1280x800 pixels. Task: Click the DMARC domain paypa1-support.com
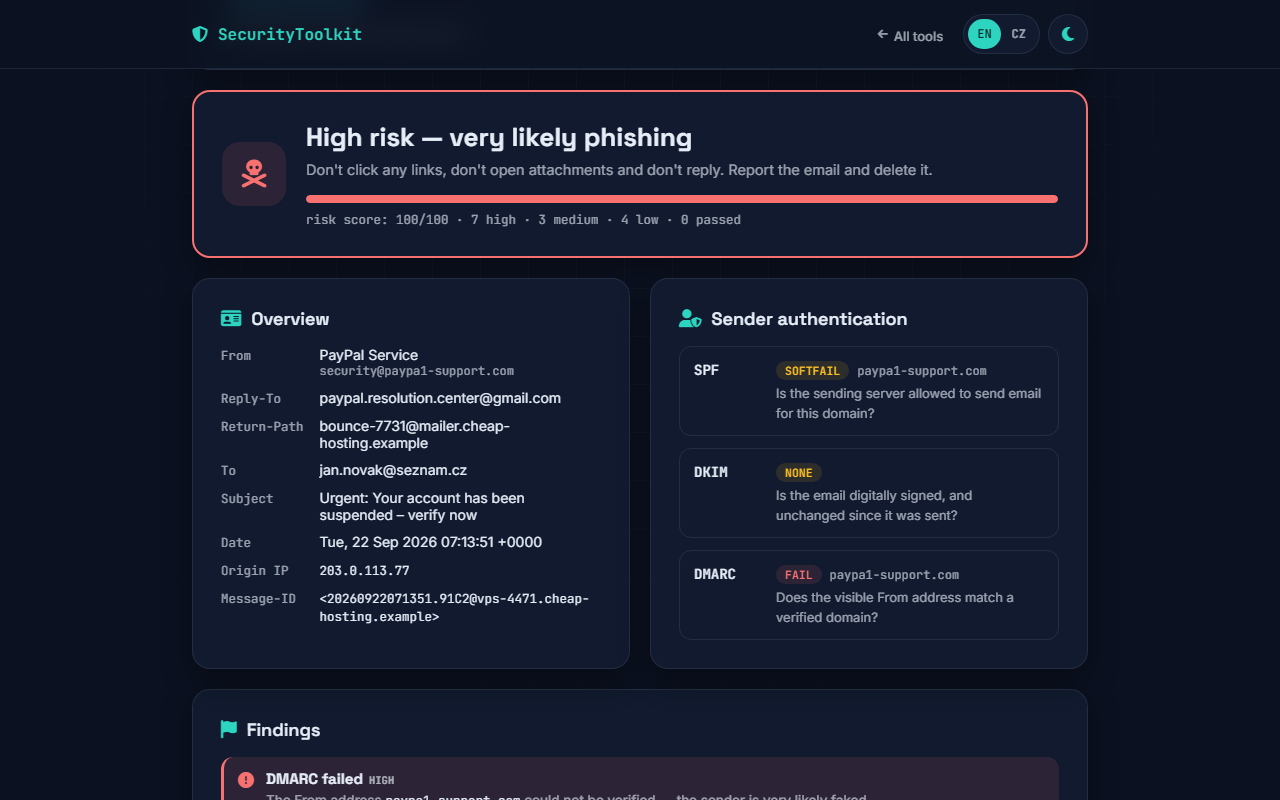pos(894,575)
